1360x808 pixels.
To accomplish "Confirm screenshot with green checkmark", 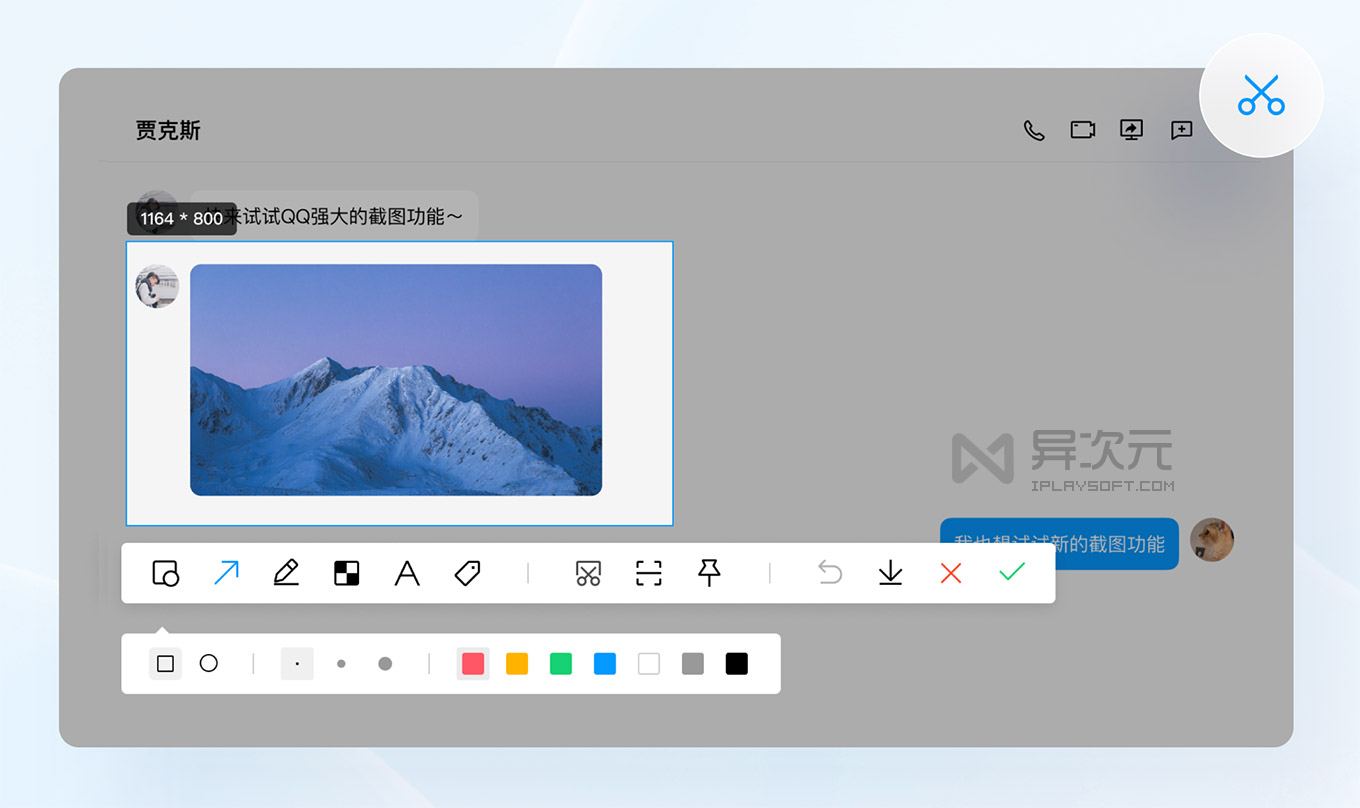I will pos(1012,572).
